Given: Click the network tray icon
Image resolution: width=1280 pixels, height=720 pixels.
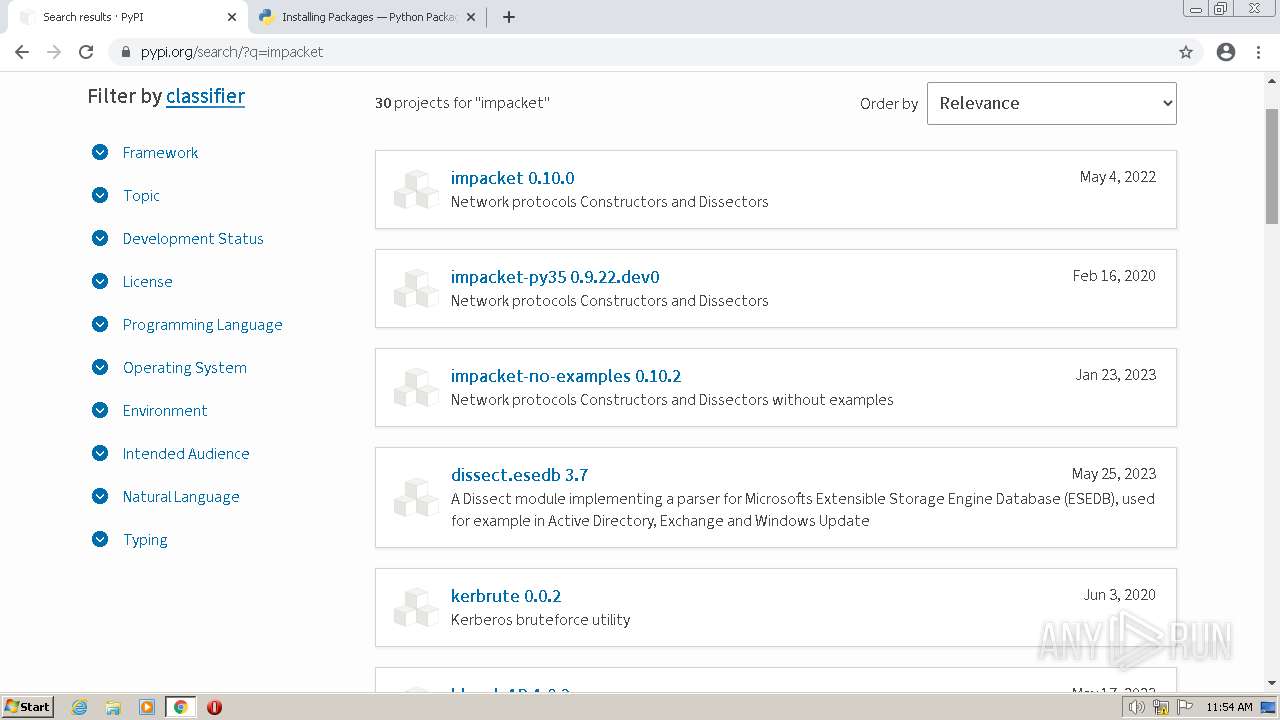Looking at the screenshot, I should tap(1161, 707).
